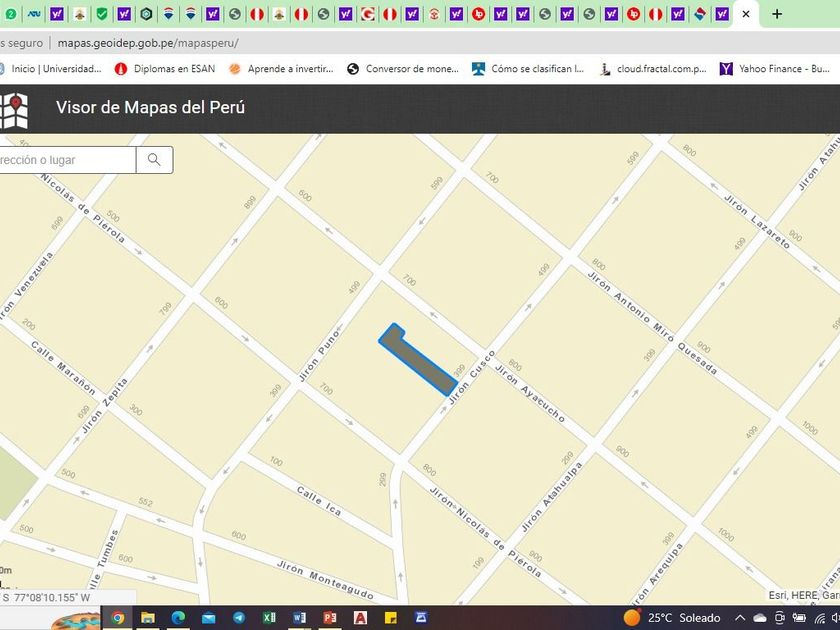This screenshot has width=840, height=630.
Task: Click the Visor de Mapas logo icon
Action: click(x=14, y=109)
